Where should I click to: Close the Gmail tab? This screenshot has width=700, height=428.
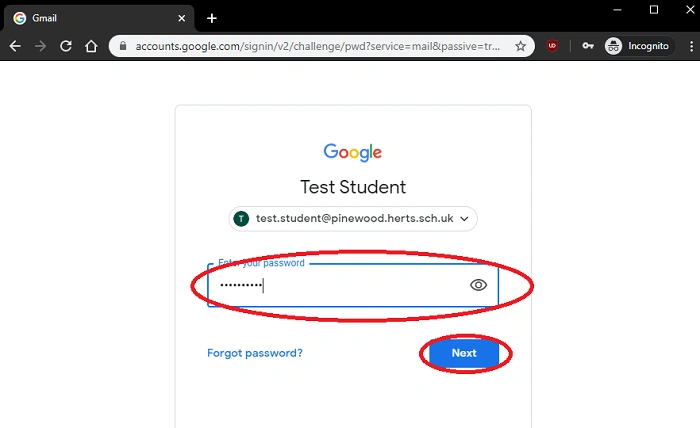coord(180,18)
